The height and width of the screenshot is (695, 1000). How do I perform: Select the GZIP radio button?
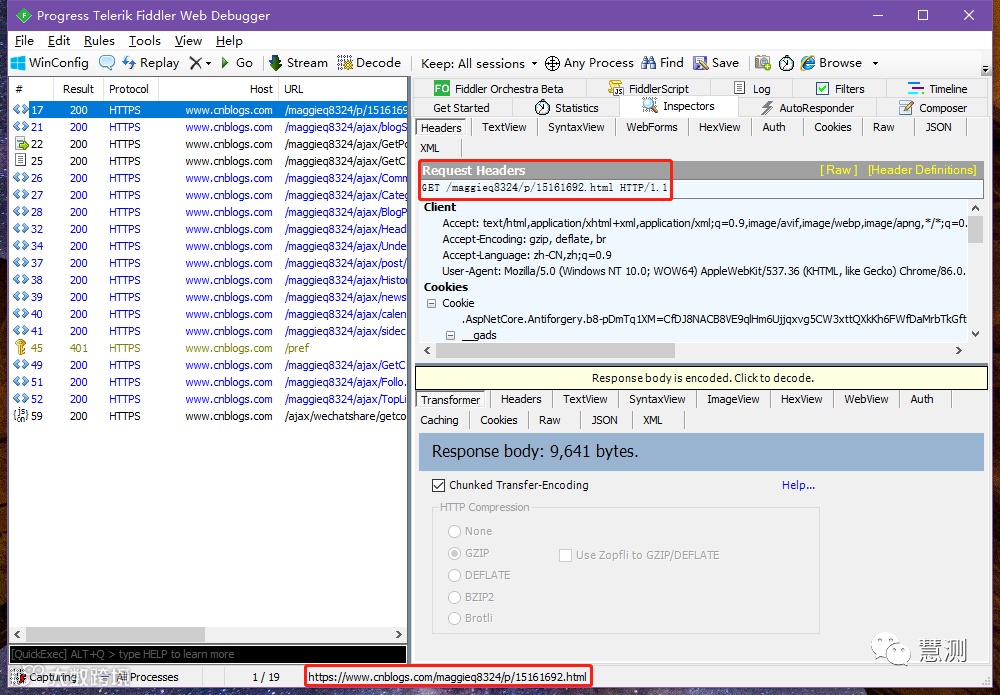click(454, 553)
